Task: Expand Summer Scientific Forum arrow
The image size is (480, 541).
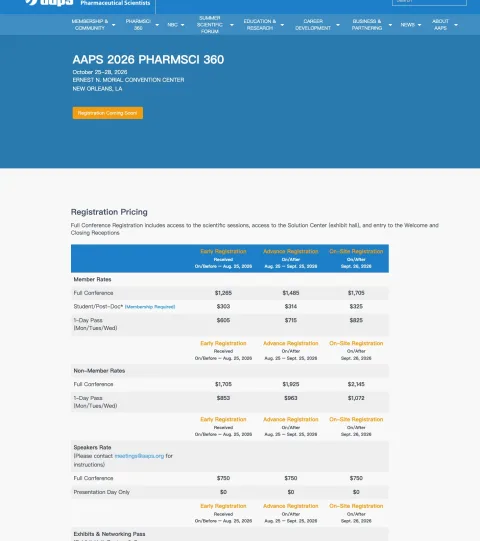Action: (x=232, y=25)
